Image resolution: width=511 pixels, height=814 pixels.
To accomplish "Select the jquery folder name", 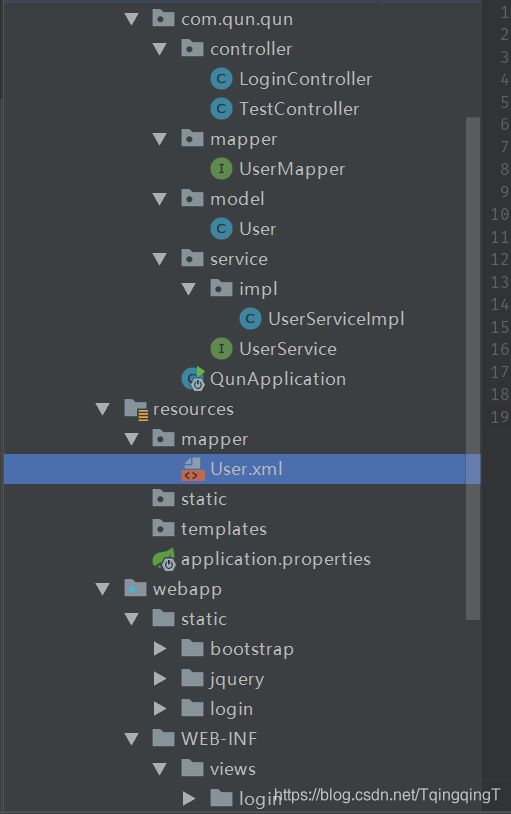I will (x=237, y=680).
